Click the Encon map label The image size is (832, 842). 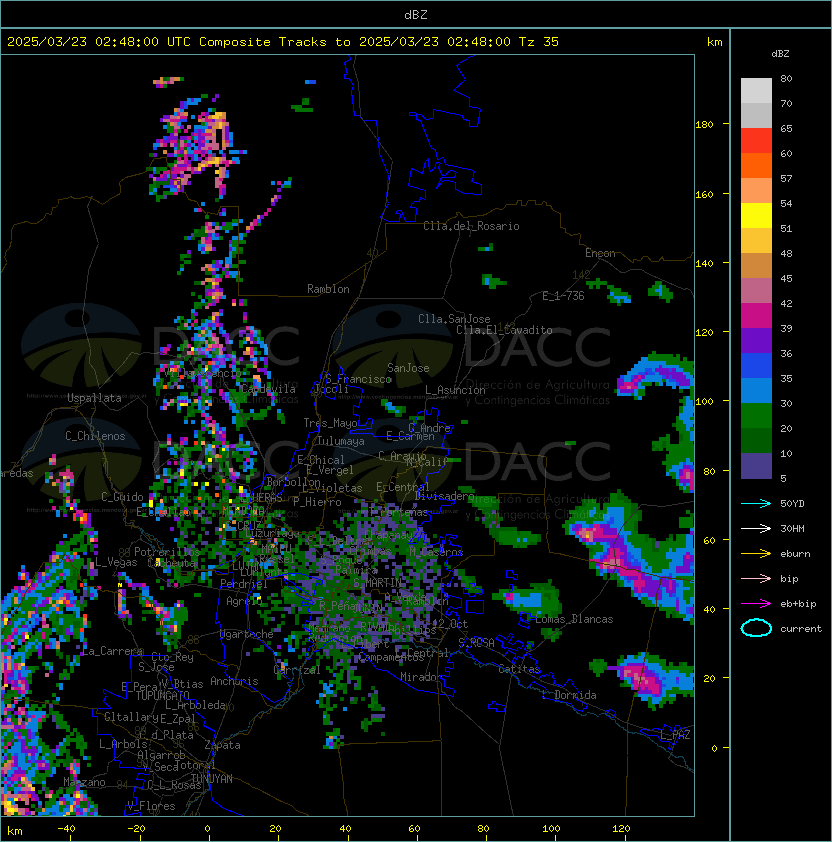pyautogui.click(x=600, y=253)
